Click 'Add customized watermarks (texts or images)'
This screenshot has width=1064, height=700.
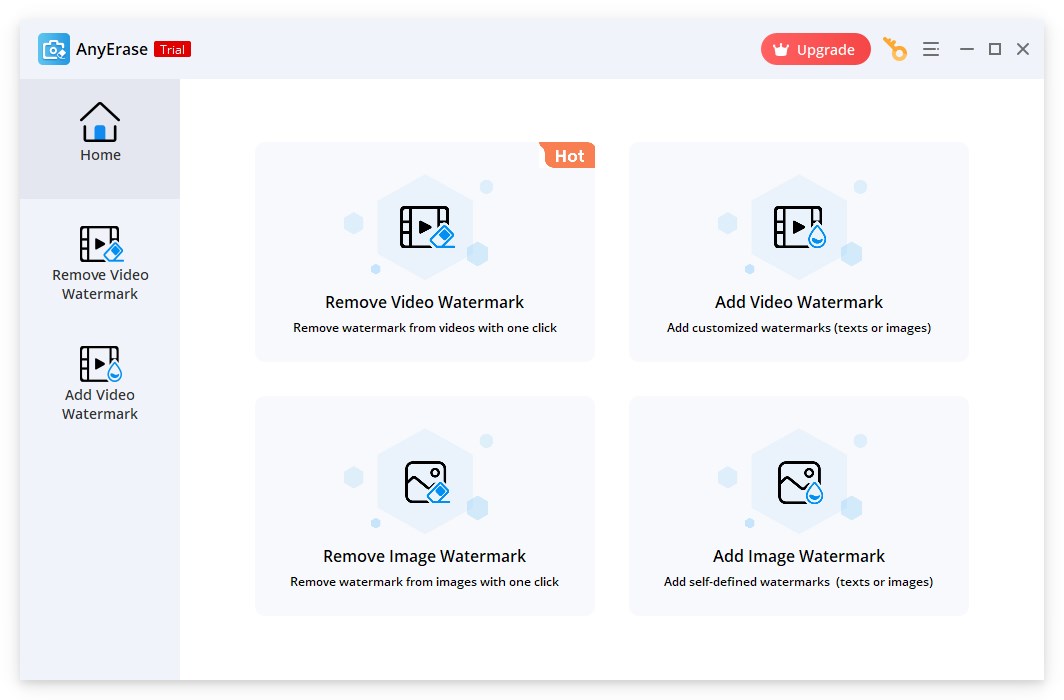799,328
